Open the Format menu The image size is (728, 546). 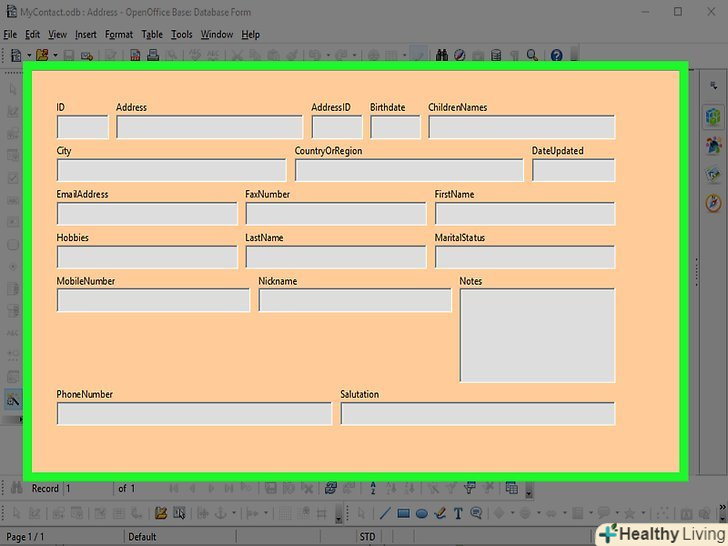119,34
